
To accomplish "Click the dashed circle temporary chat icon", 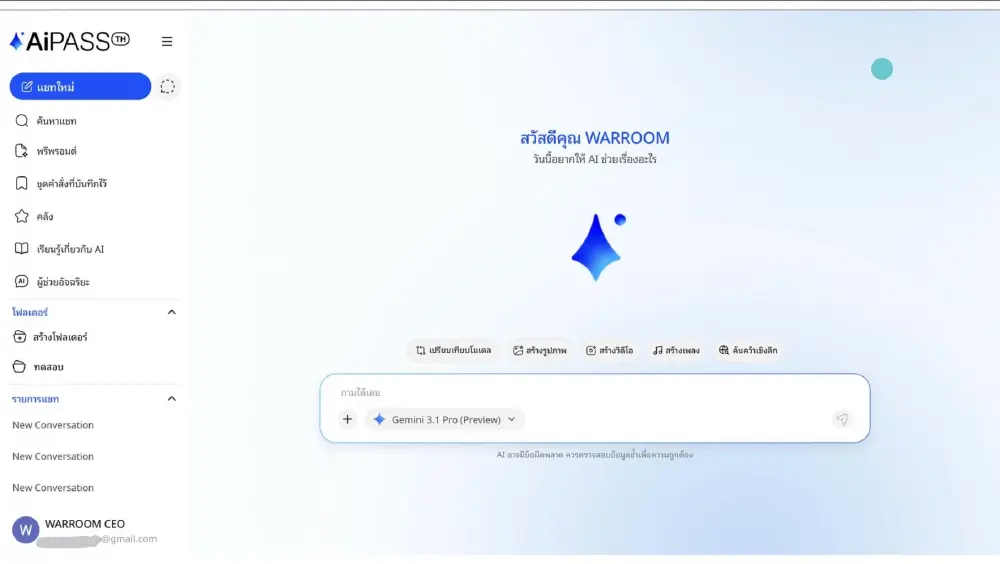I will pos(167,86).
